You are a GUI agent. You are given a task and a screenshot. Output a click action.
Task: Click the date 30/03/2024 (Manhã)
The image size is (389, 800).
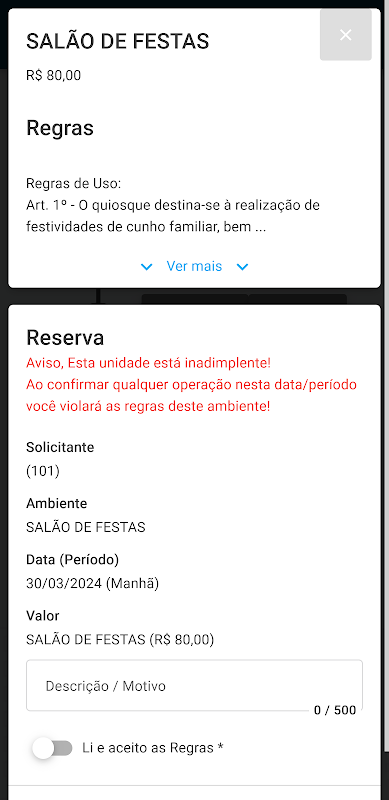click(x=92, y=583)
